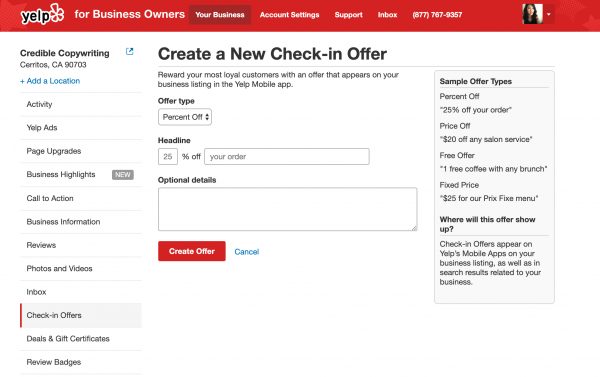Open Inbox in the top navigation
The image size is (600, 377).
(x=387, y=15)
